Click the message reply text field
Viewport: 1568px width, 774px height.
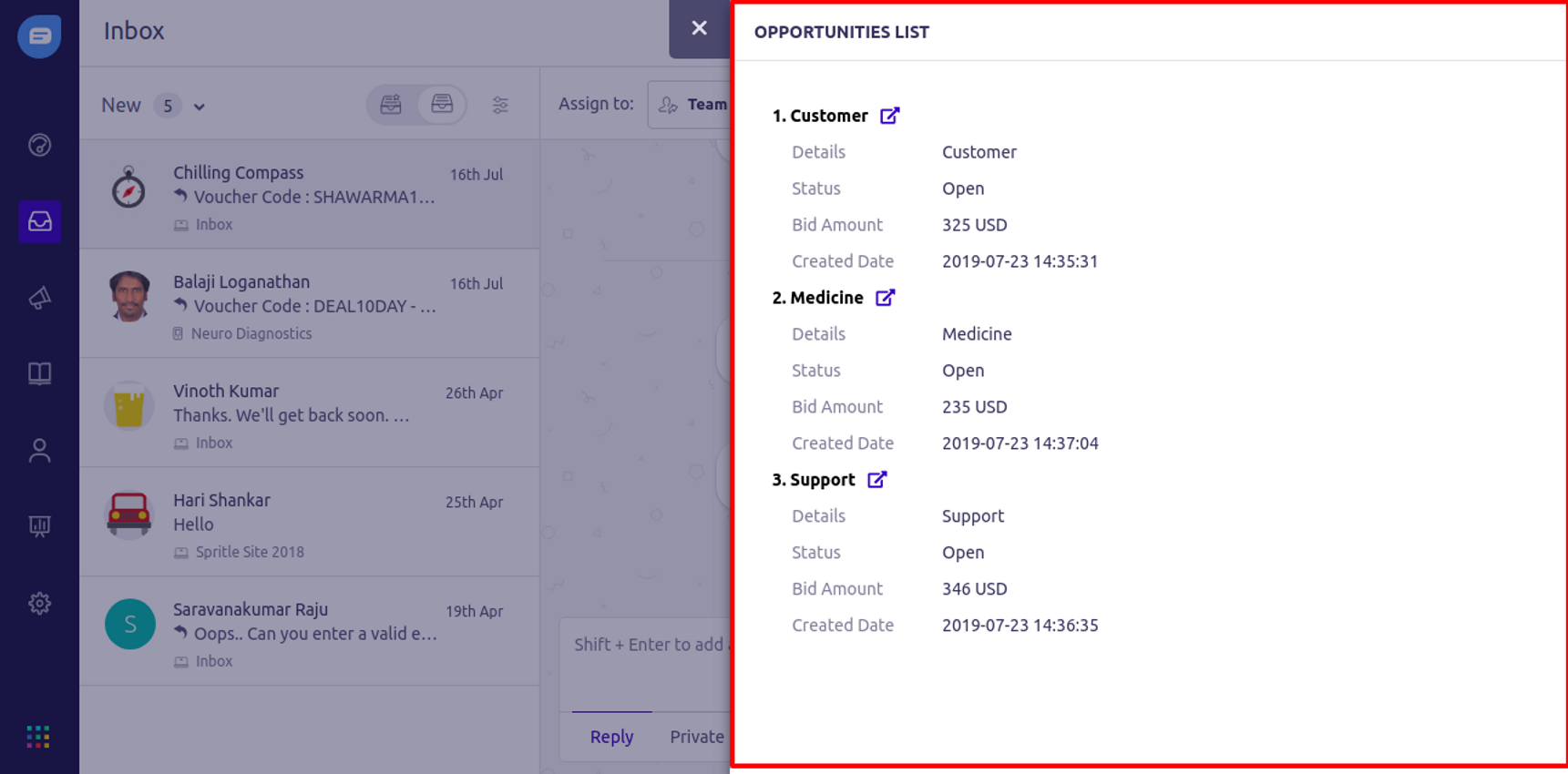point(648,665)
